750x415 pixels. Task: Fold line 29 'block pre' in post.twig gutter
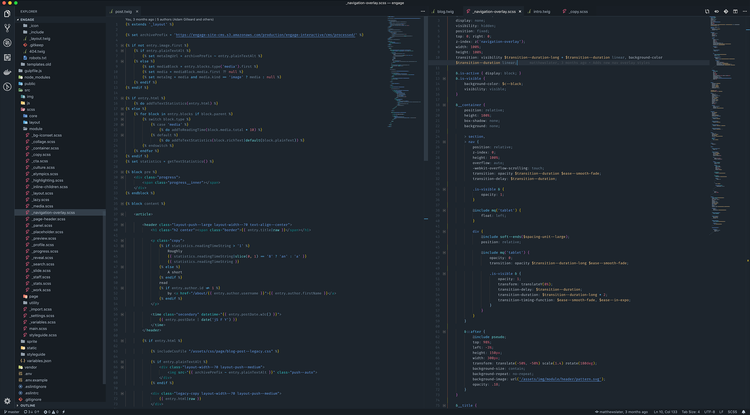pyautogui.click(x=122, y=172)
